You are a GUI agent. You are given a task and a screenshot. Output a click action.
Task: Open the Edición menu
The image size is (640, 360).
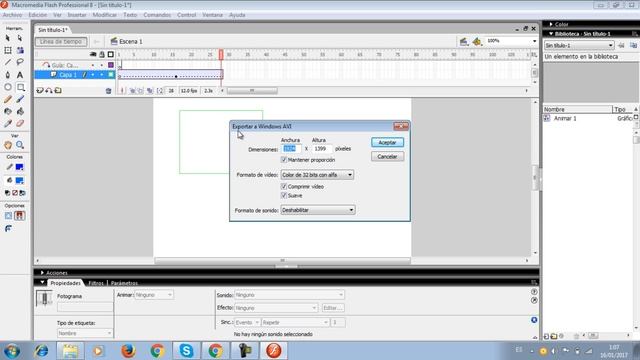[38, 15]
